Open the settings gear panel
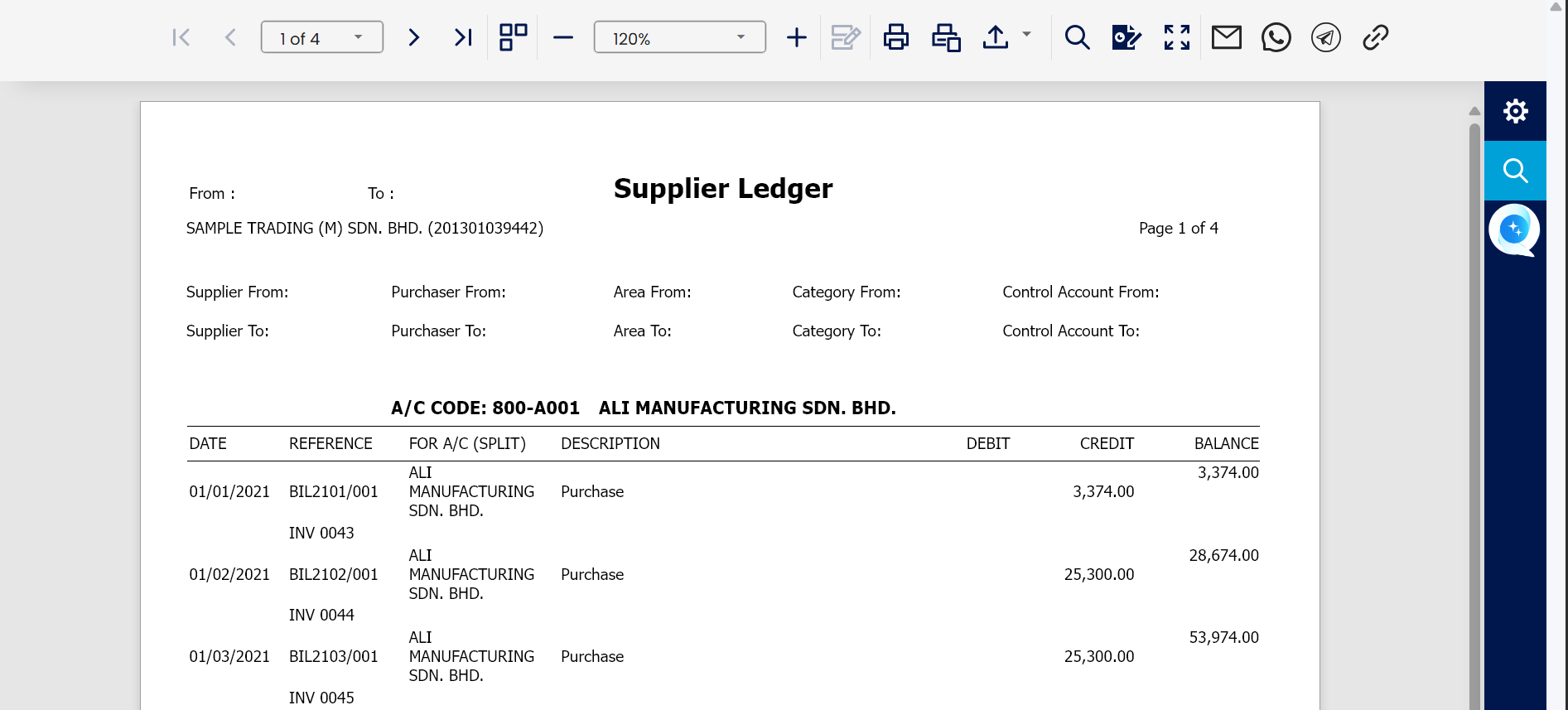 [x=1515, y=111]
